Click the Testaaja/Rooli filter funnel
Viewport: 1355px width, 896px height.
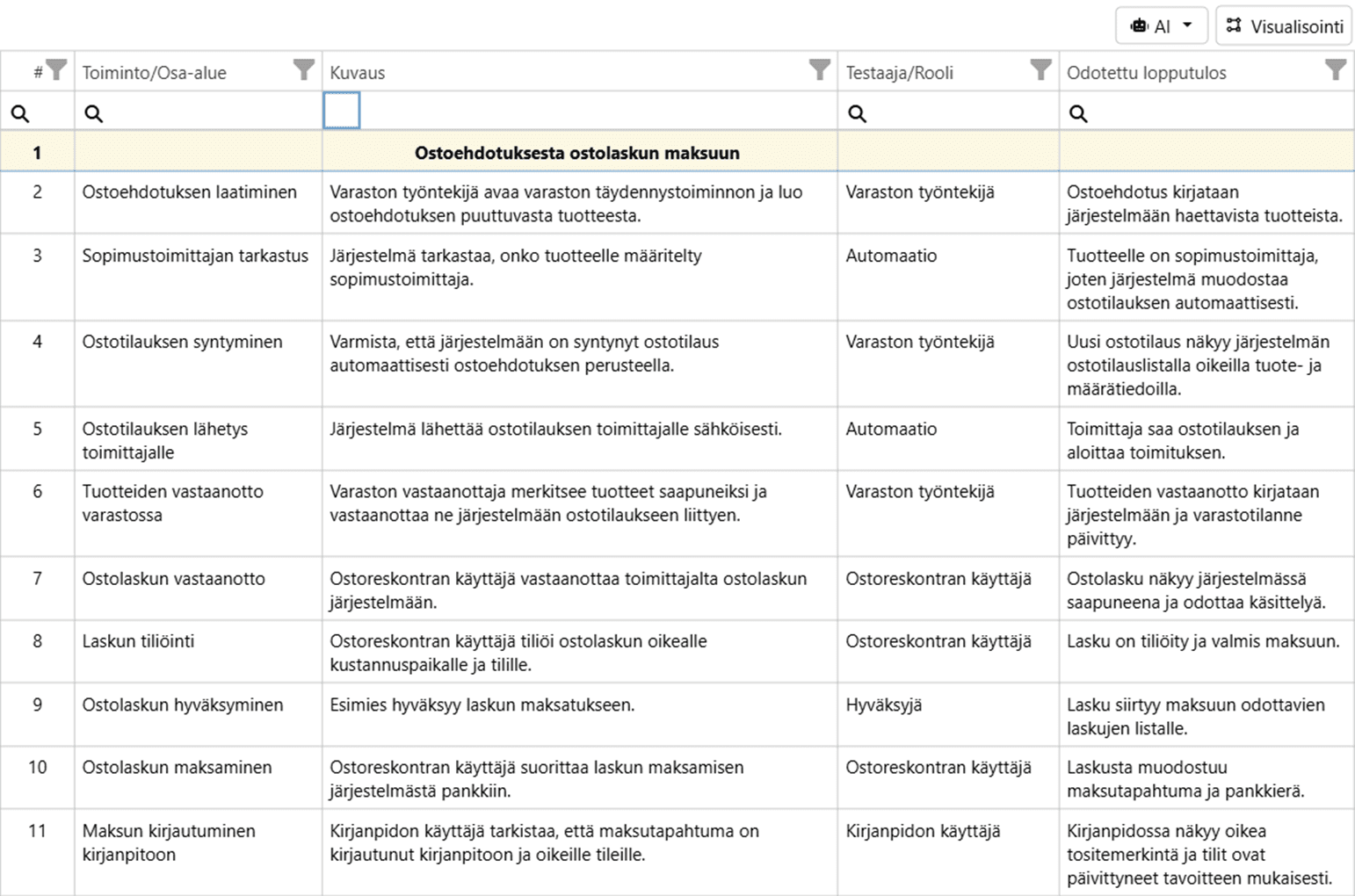[x=1040, y=70]
